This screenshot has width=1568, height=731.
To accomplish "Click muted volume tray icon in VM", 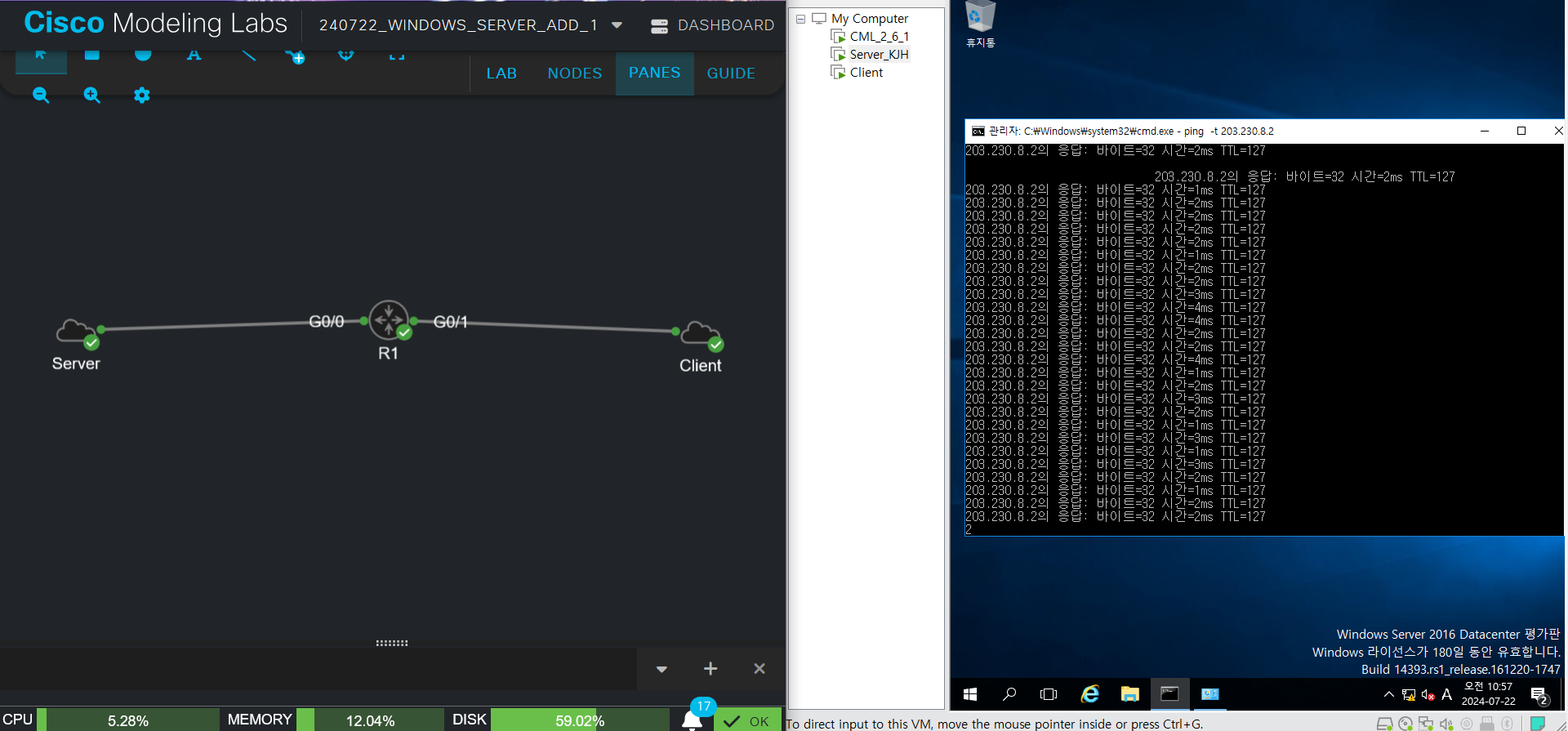I will tap(1428, 695).
